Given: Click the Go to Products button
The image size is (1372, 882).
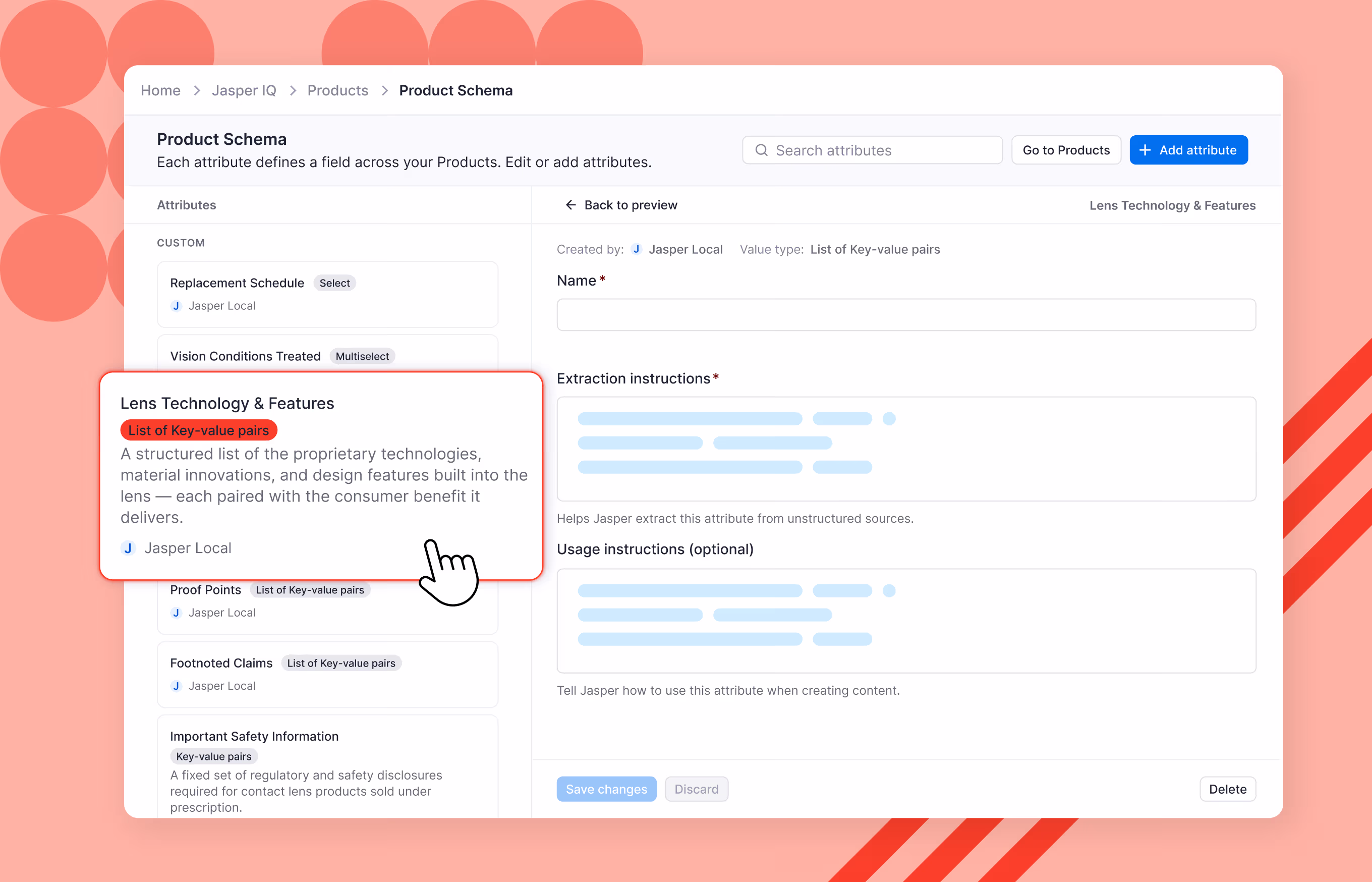Looking at the screenshot, I should 1066,150.
